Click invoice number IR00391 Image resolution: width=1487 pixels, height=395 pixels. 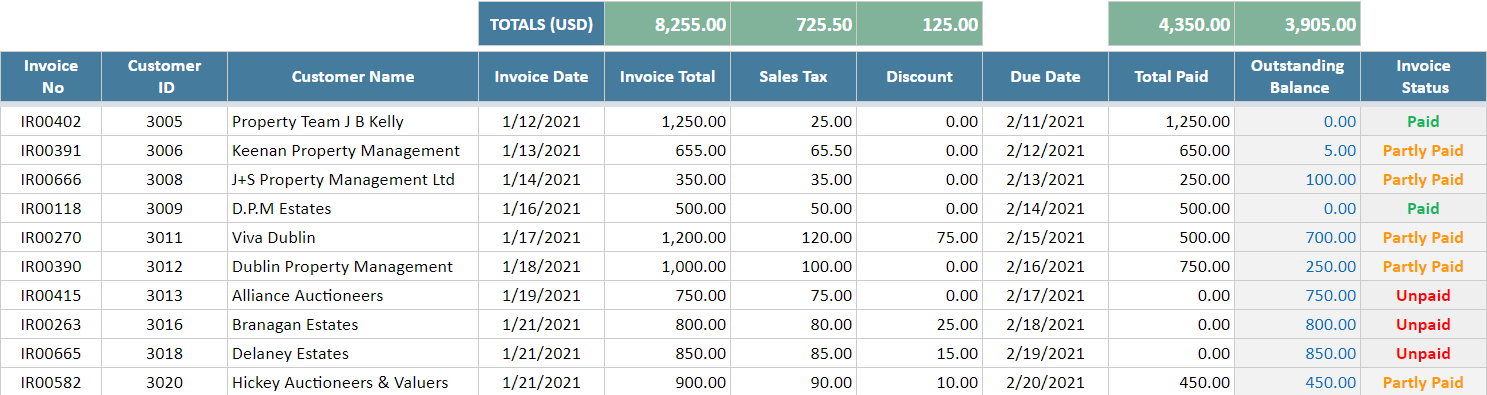(51, 151)
